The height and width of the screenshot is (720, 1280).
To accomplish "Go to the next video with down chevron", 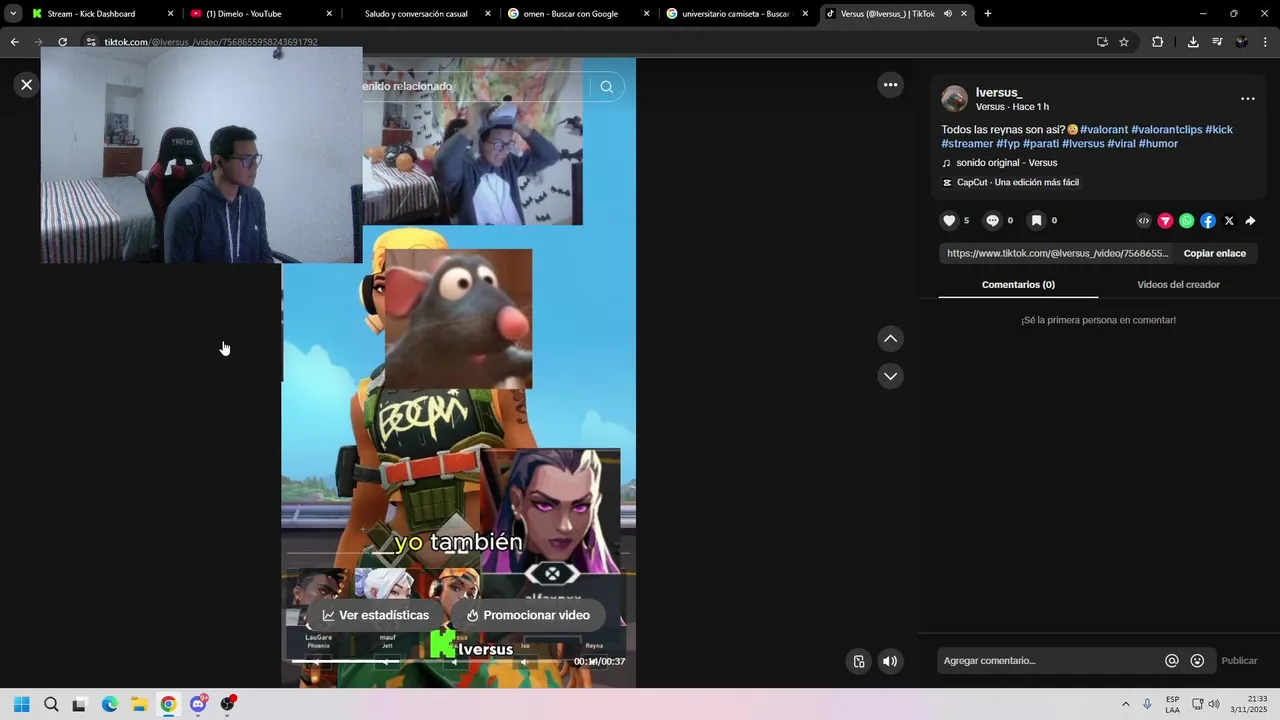I will [890, 376].
